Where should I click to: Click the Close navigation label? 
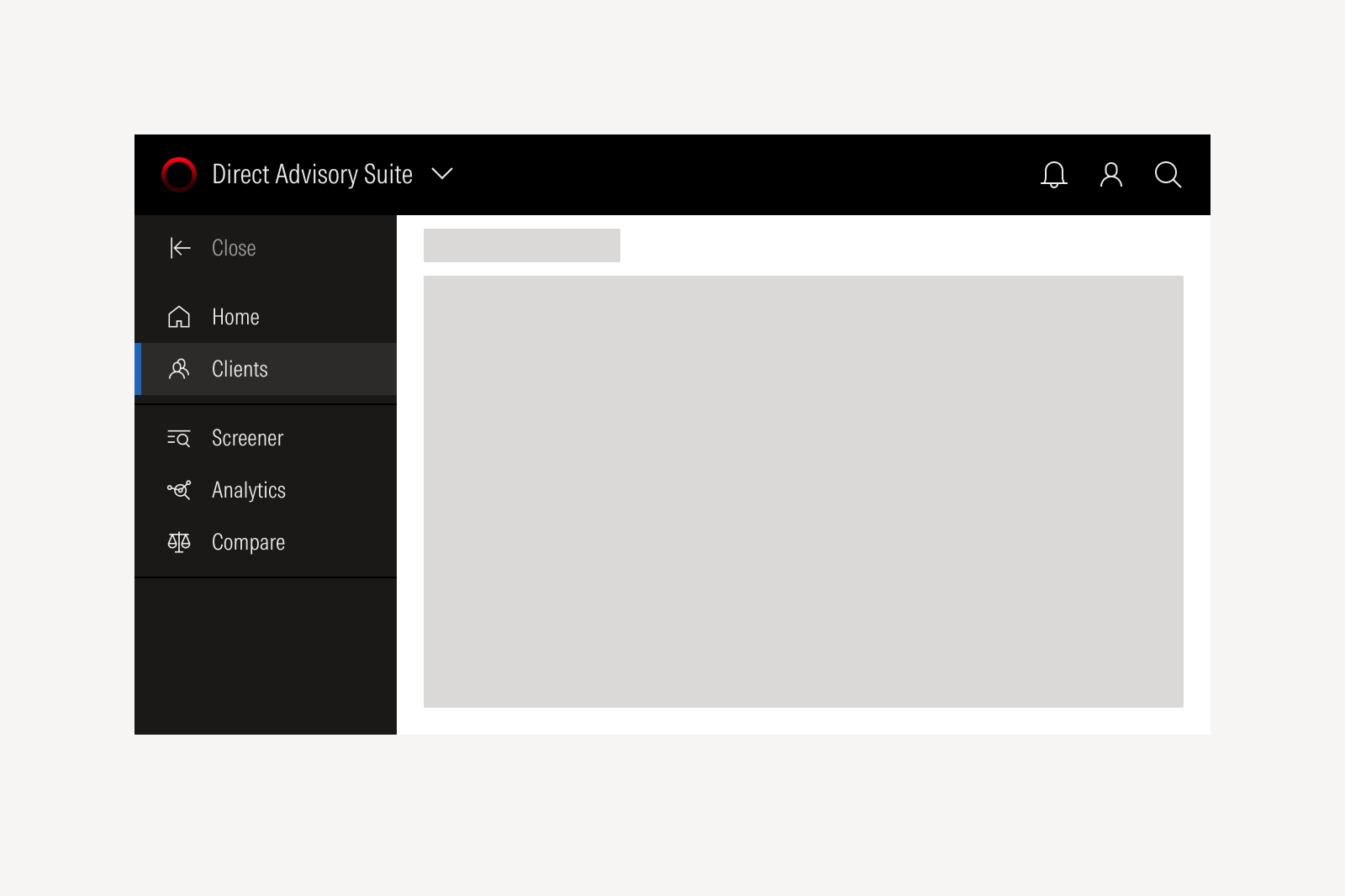[x=234, y=248]
